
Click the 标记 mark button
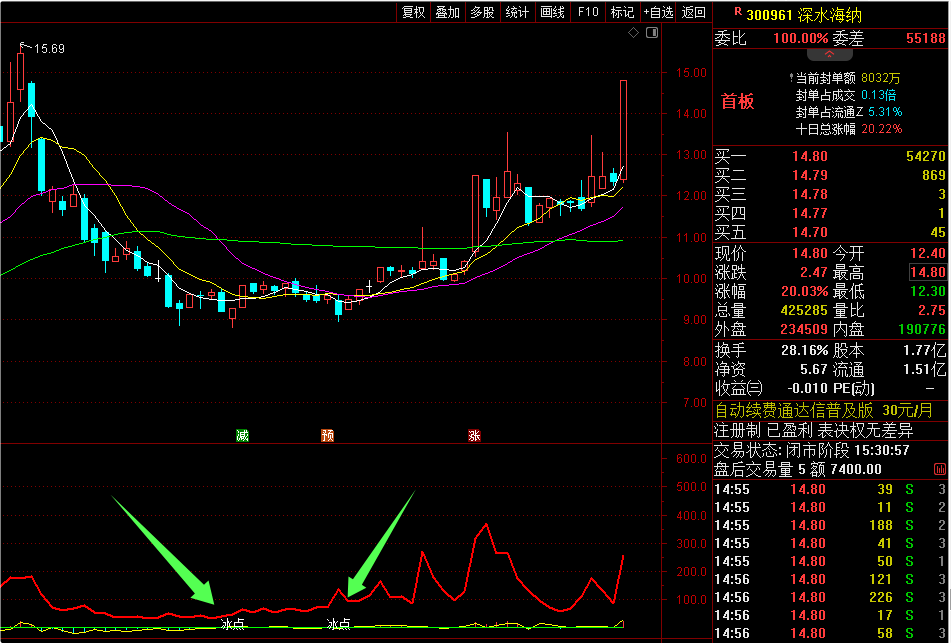[x=622, y=12]
